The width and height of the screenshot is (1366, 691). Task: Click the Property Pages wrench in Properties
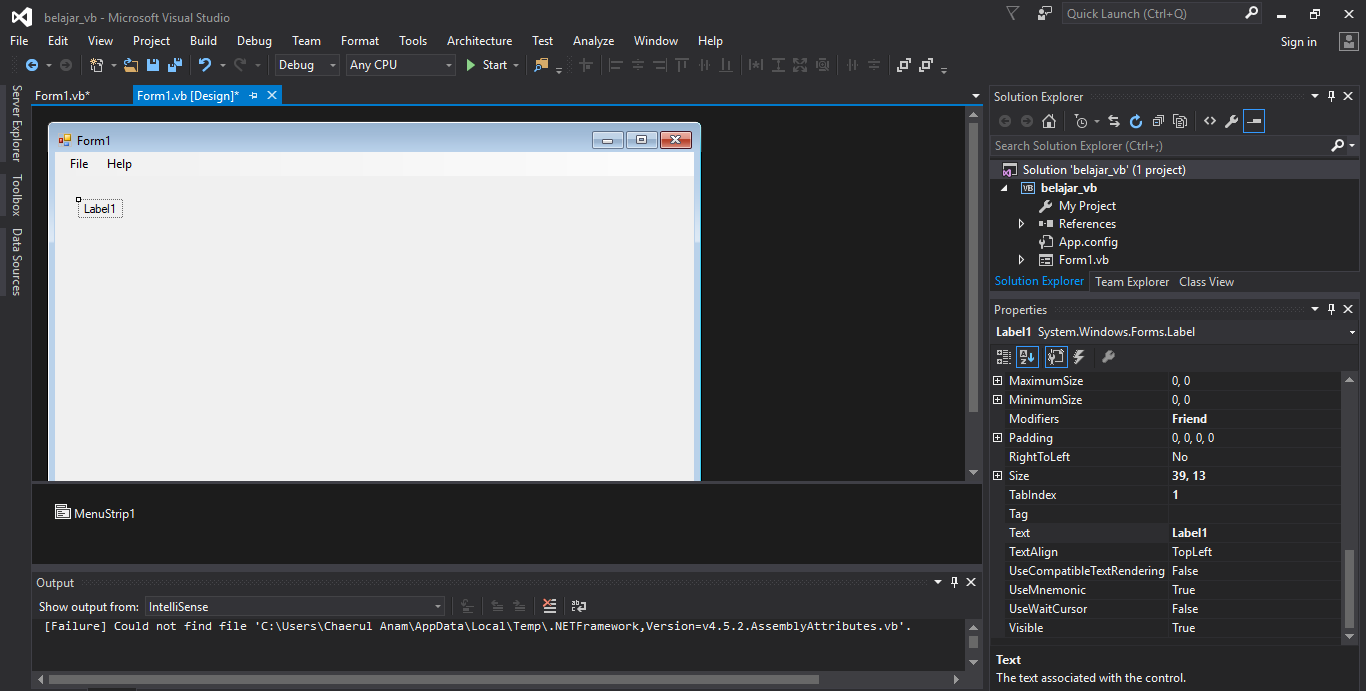(x=1108, y=357)
